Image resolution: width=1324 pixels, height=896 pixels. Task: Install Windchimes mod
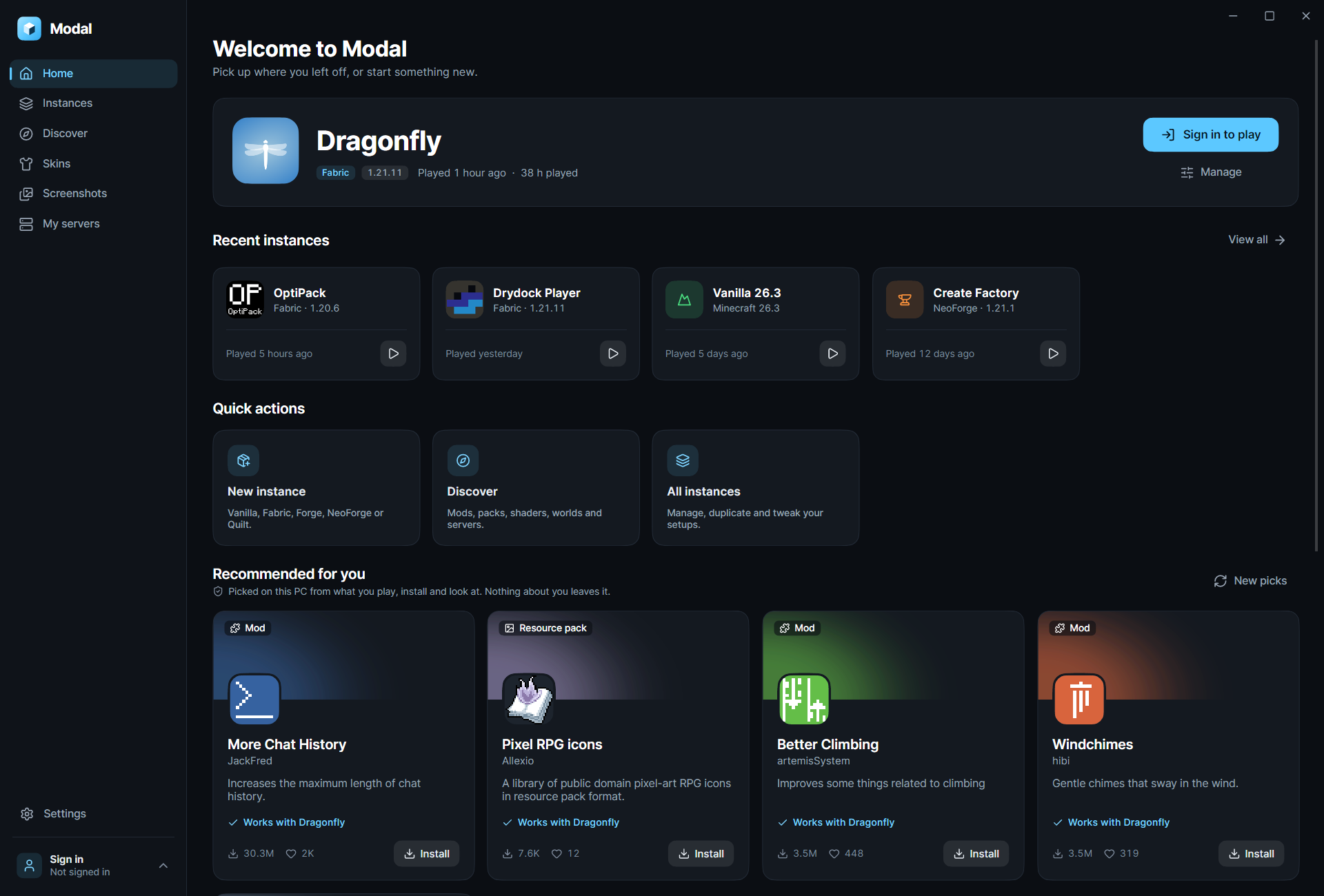[x=1251, y=853]
